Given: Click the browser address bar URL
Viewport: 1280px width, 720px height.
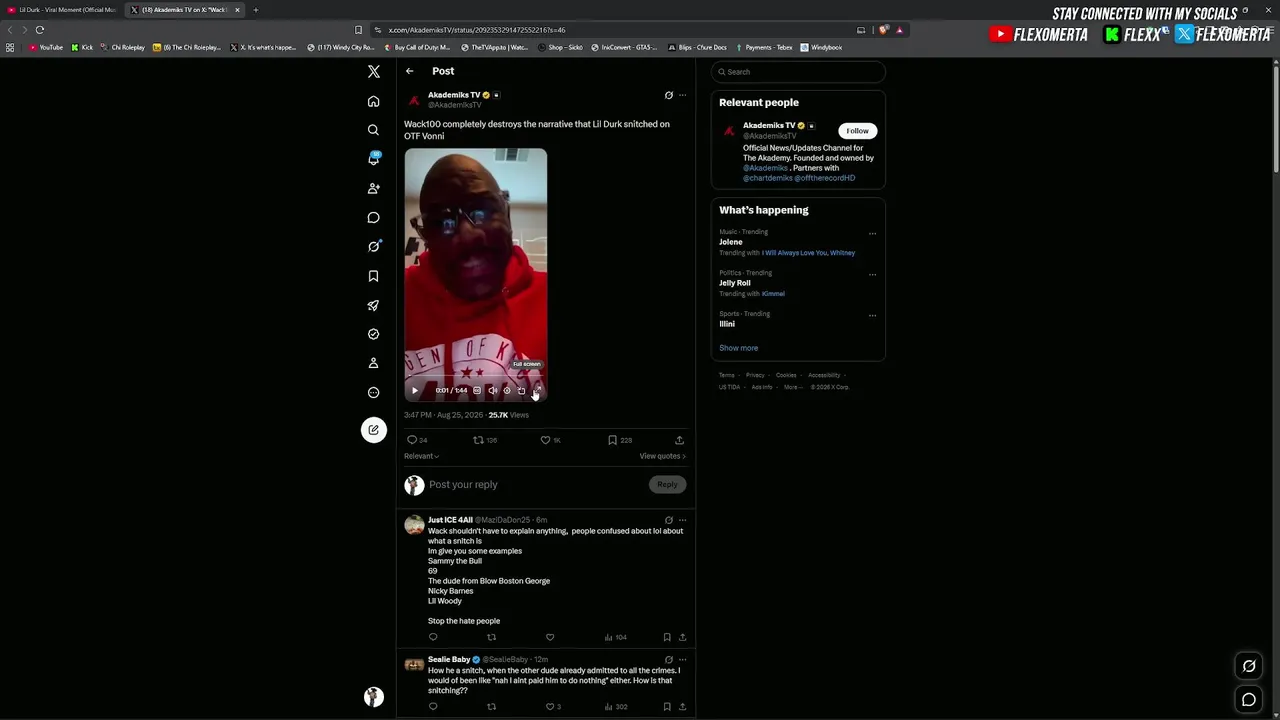Looking at the screenshot, I should tap(477, 30).
